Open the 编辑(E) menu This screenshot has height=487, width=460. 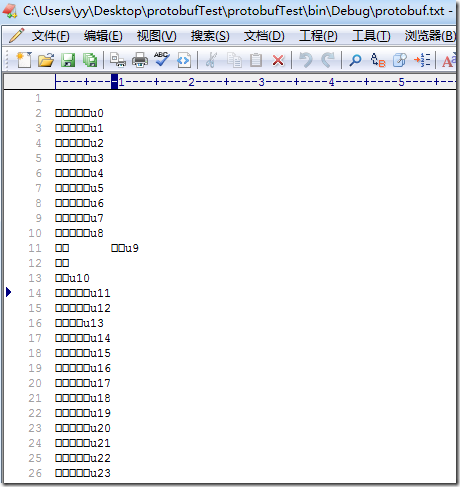pos(103,36)
